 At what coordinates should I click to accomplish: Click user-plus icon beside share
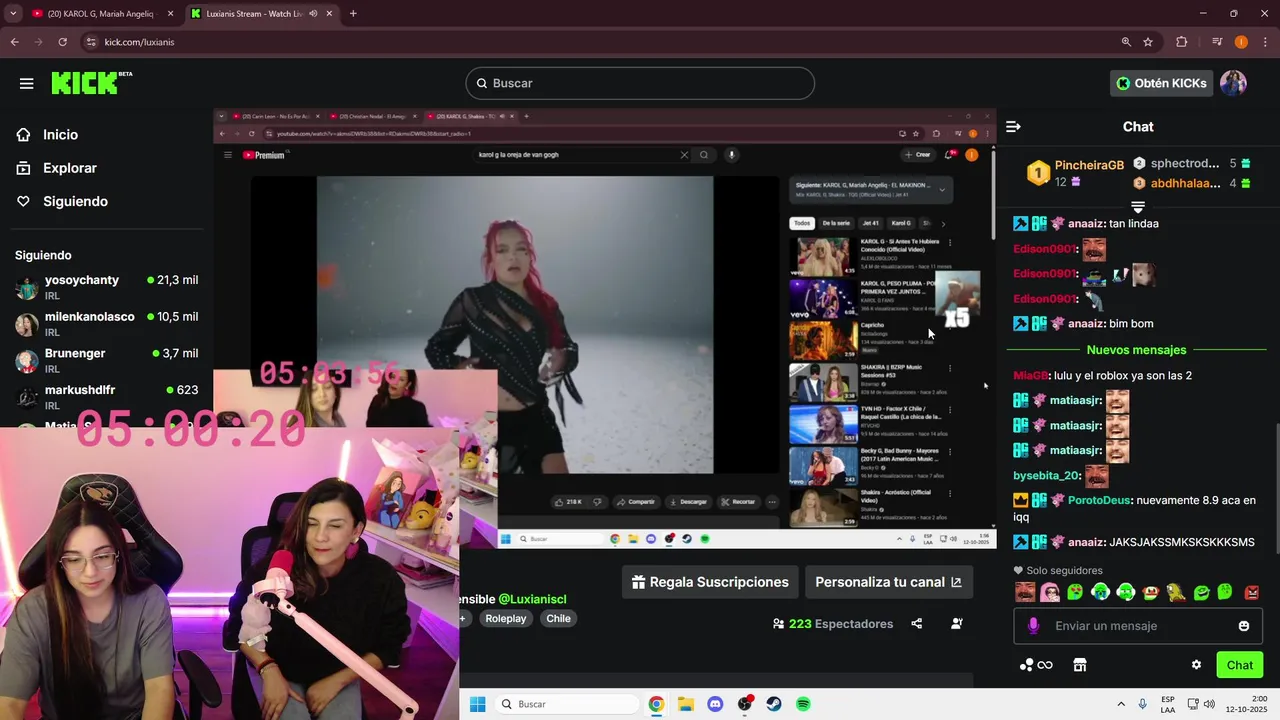coord(957,624)
